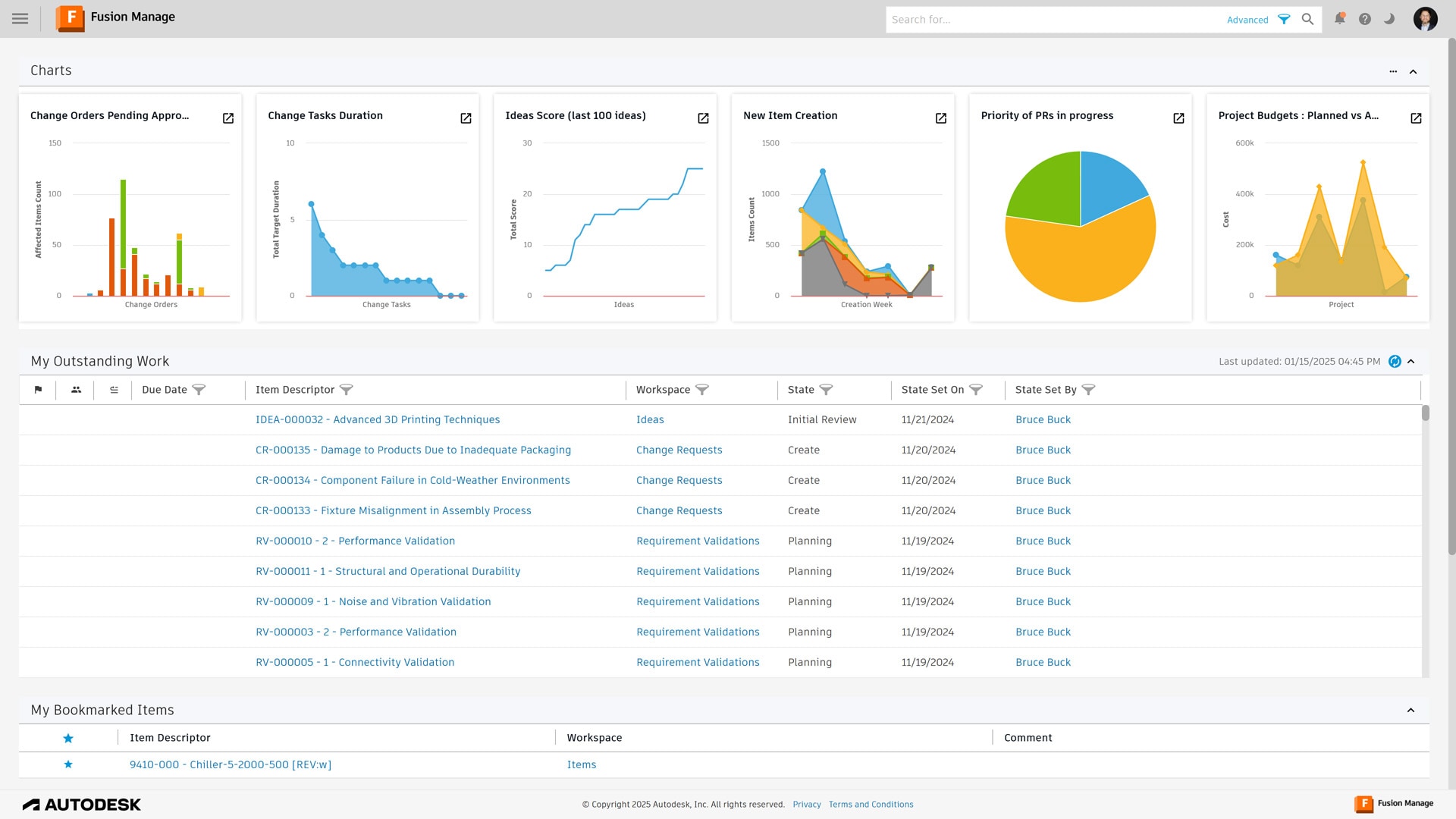Image resolution: width=1456 pixels, height=819 pixels.
Task: Click the search magnifier icon
Action: tap(1308, 20)
